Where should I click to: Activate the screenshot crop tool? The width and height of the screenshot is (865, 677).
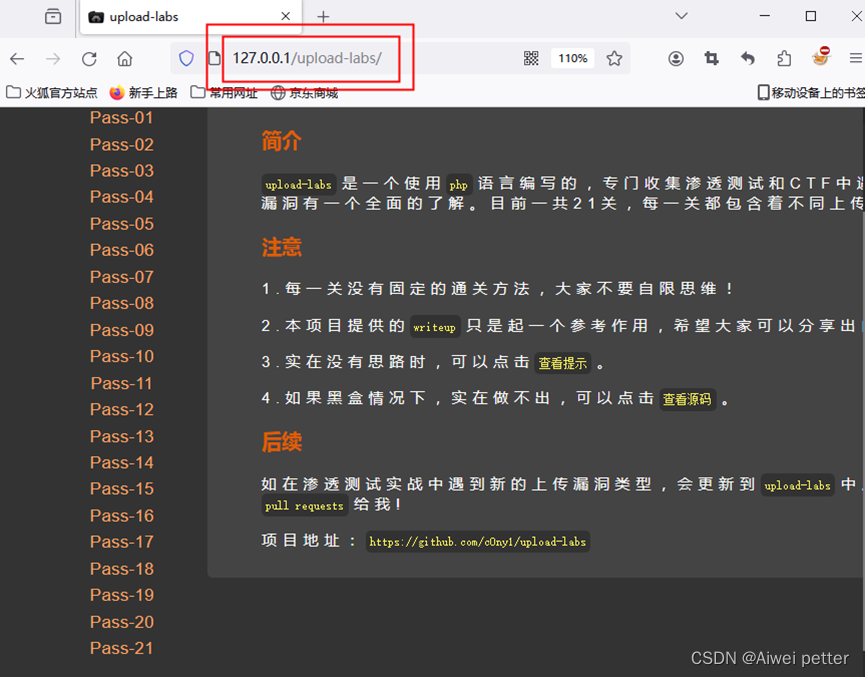[x=712, y=58]
